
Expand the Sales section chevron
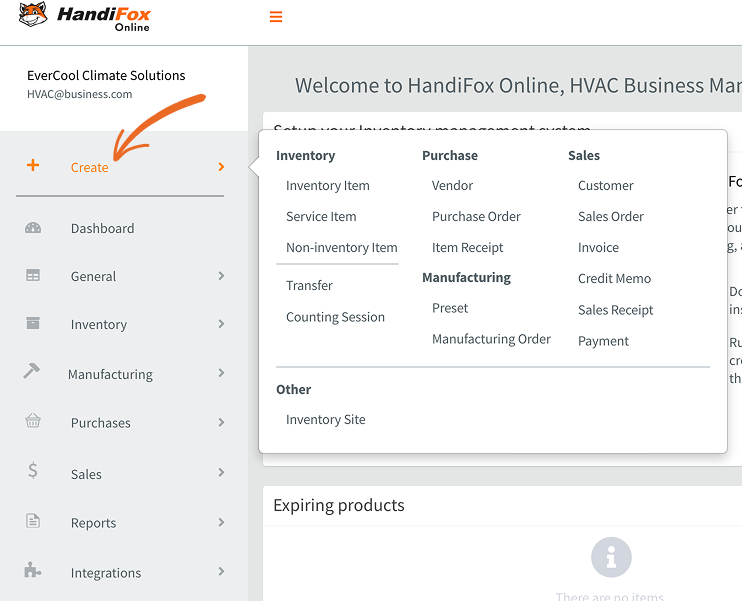[221, 472]
